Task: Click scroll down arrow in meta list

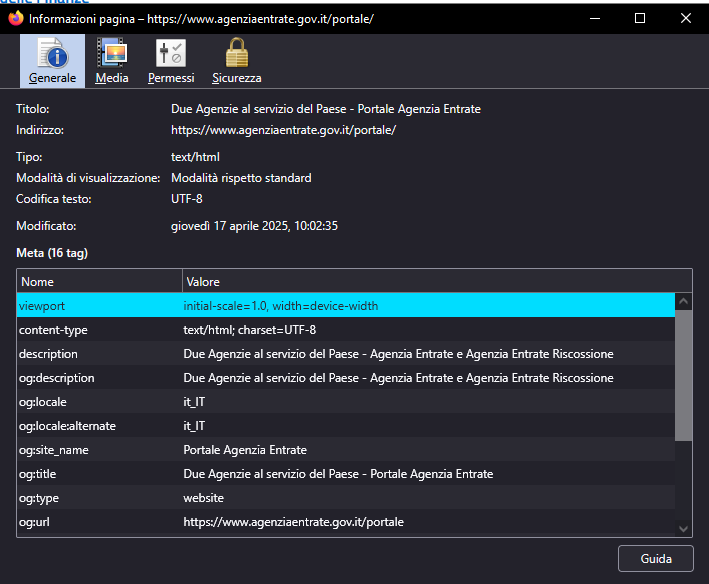Action: pyautogui.click(x=683, y=528)
